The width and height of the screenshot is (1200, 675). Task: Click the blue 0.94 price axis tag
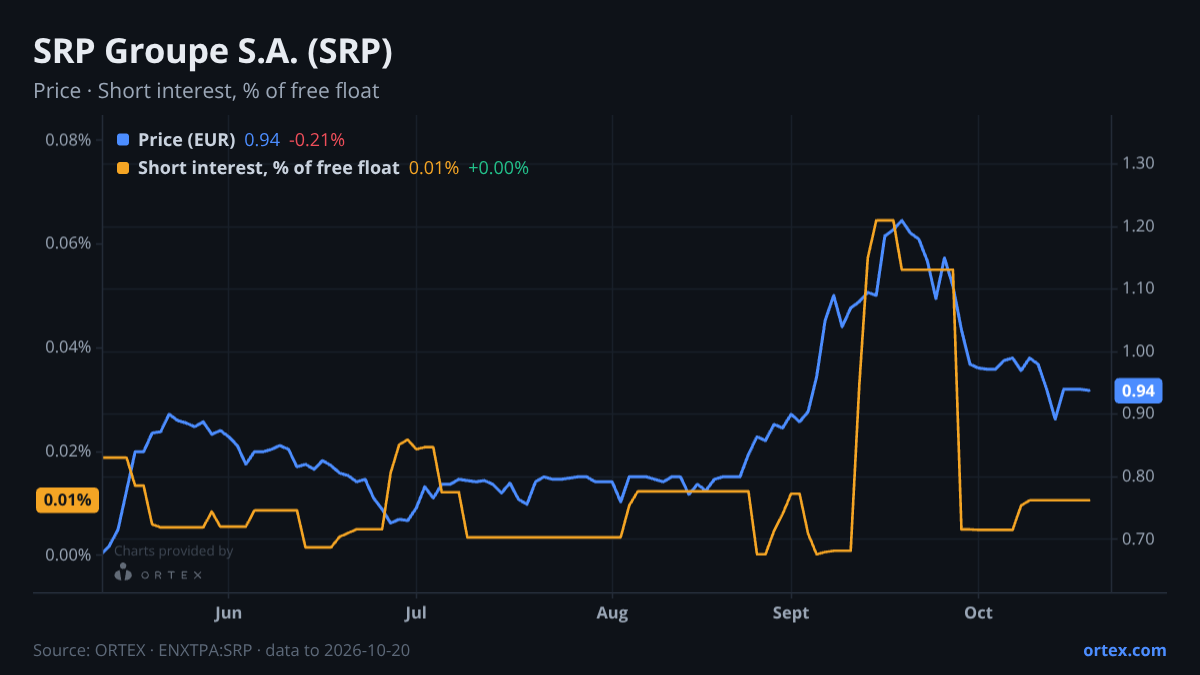tap(1138, 390)
